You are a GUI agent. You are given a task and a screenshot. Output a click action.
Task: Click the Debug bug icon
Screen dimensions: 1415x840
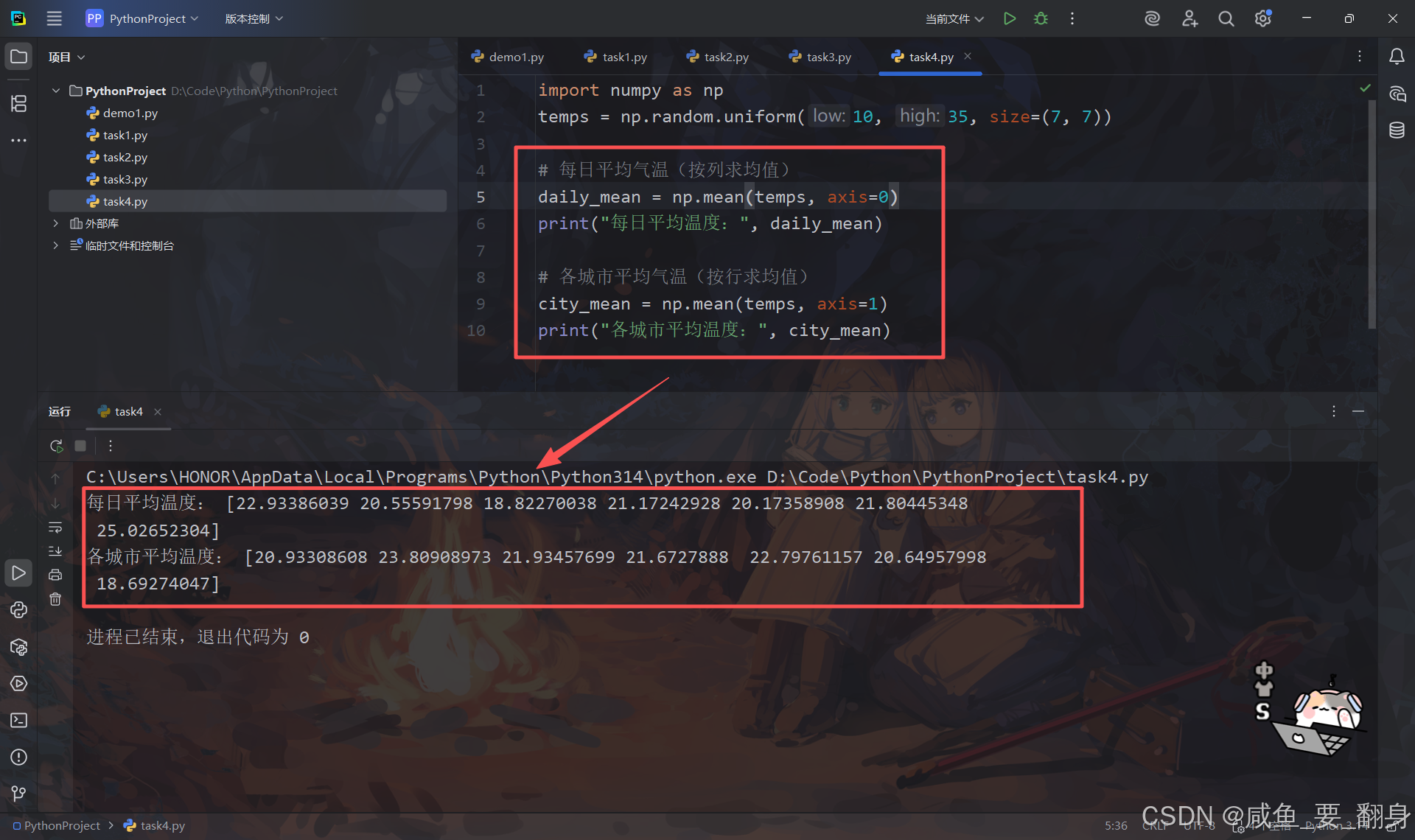(1041, 18)
